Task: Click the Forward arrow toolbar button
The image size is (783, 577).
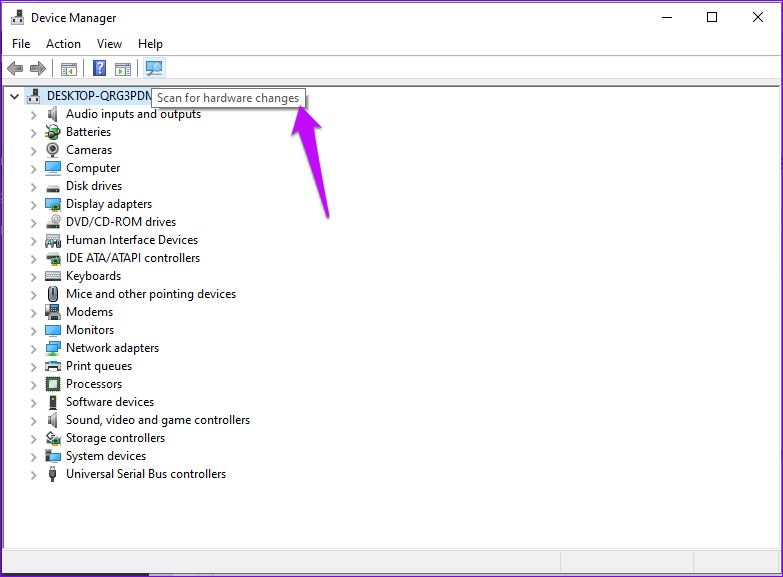Action: point(38,68)
